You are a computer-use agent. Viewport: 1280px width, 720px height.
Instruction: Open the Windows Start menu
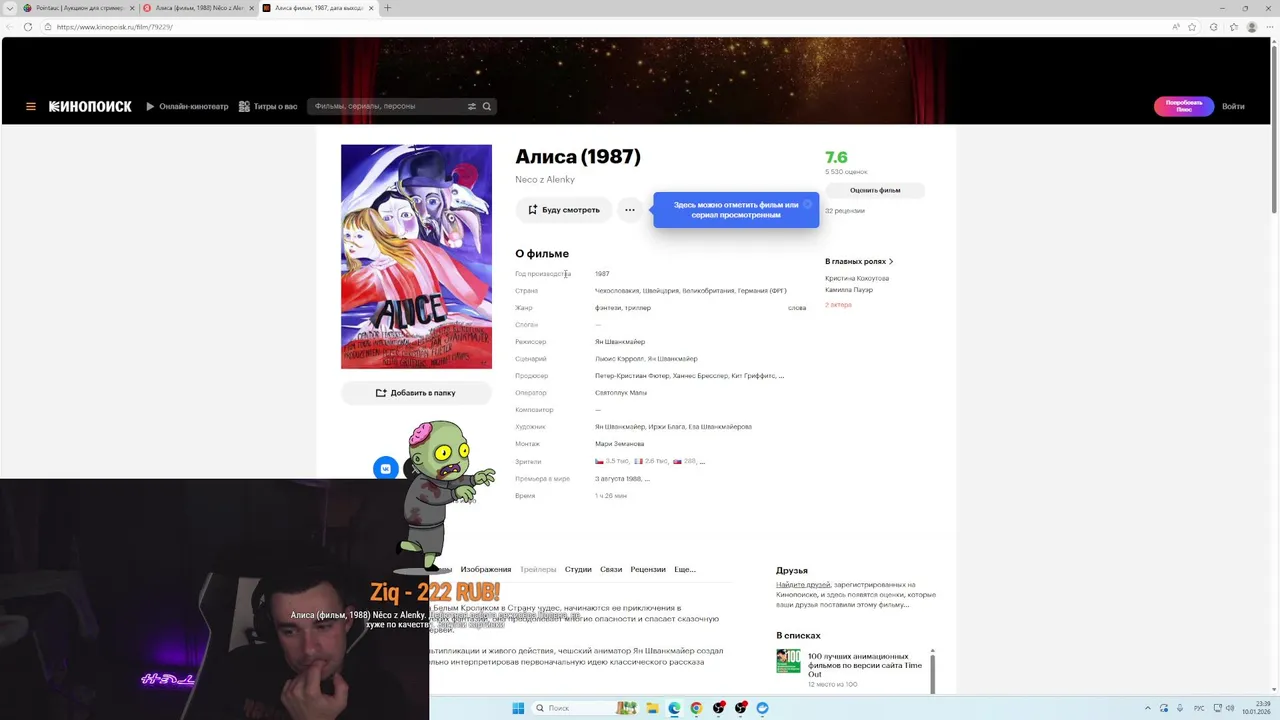pyautogui.click(x=518, y=708)
